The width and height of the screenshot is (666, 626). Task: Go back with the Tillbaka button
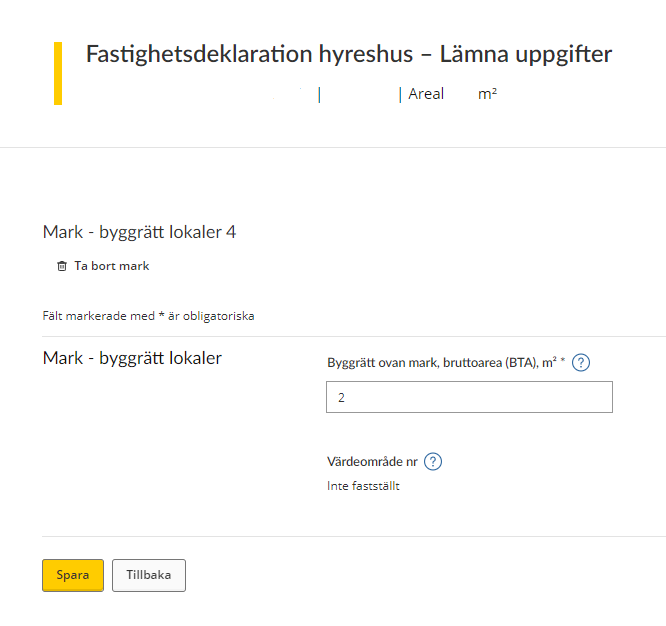coord(149,575)
